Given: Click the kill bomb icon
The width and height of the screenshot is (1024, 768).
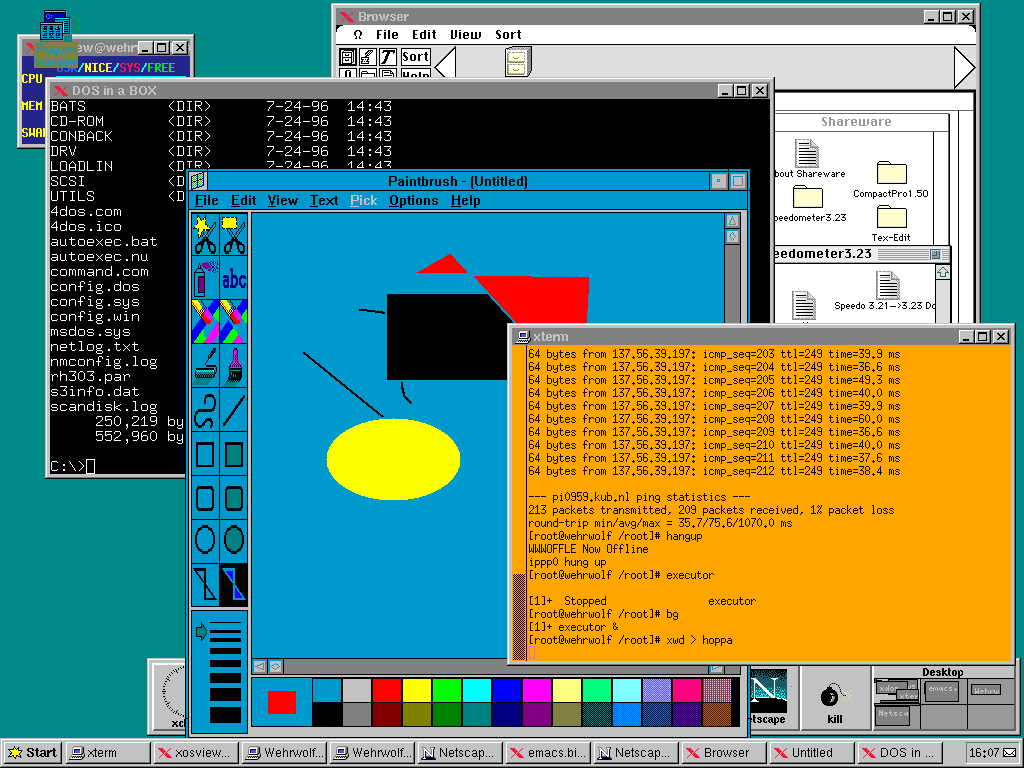Looking at the screenshot, I should pos(830,697).
